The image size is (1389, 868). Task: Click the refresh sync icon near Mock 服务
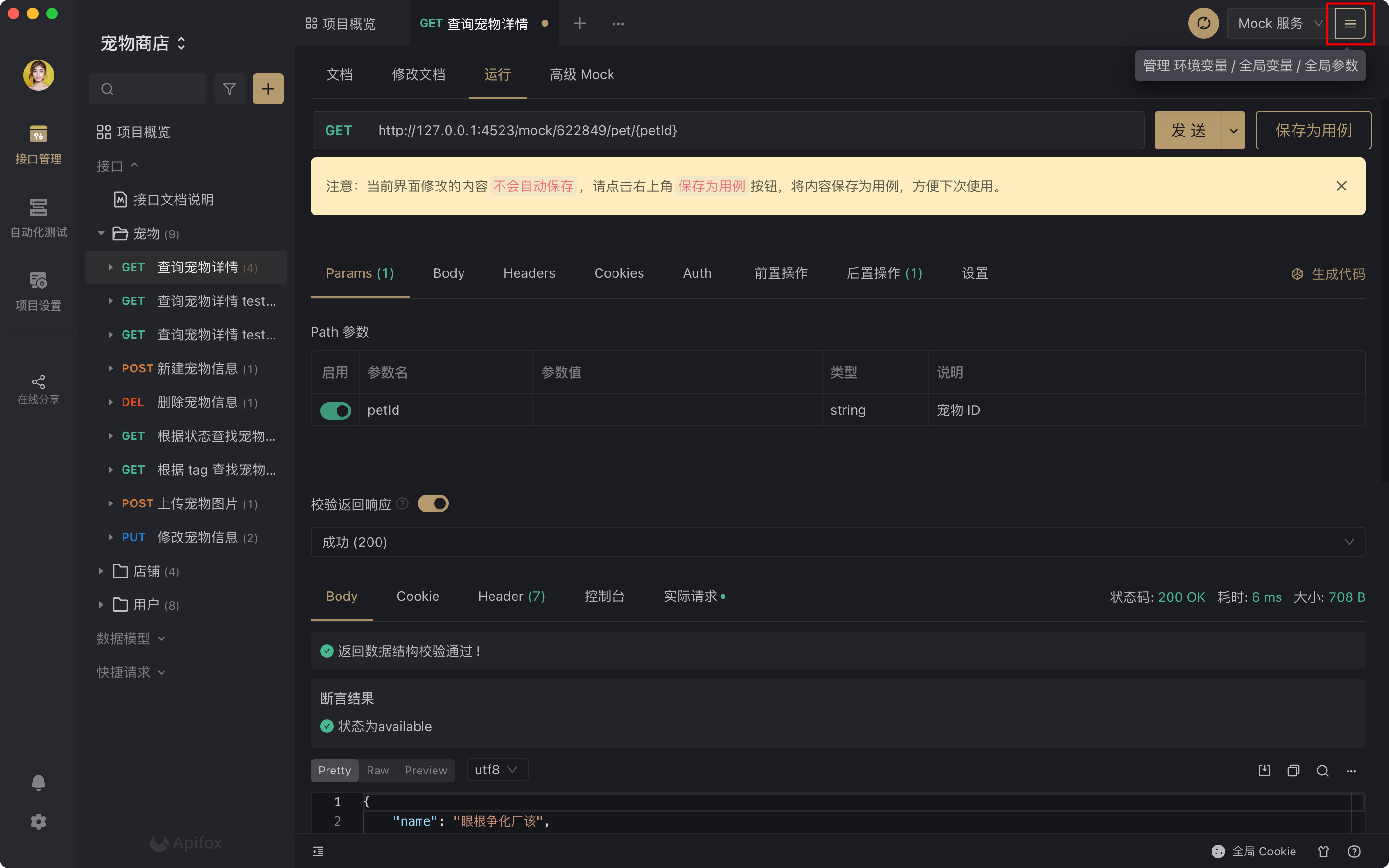click(1203, 24)
